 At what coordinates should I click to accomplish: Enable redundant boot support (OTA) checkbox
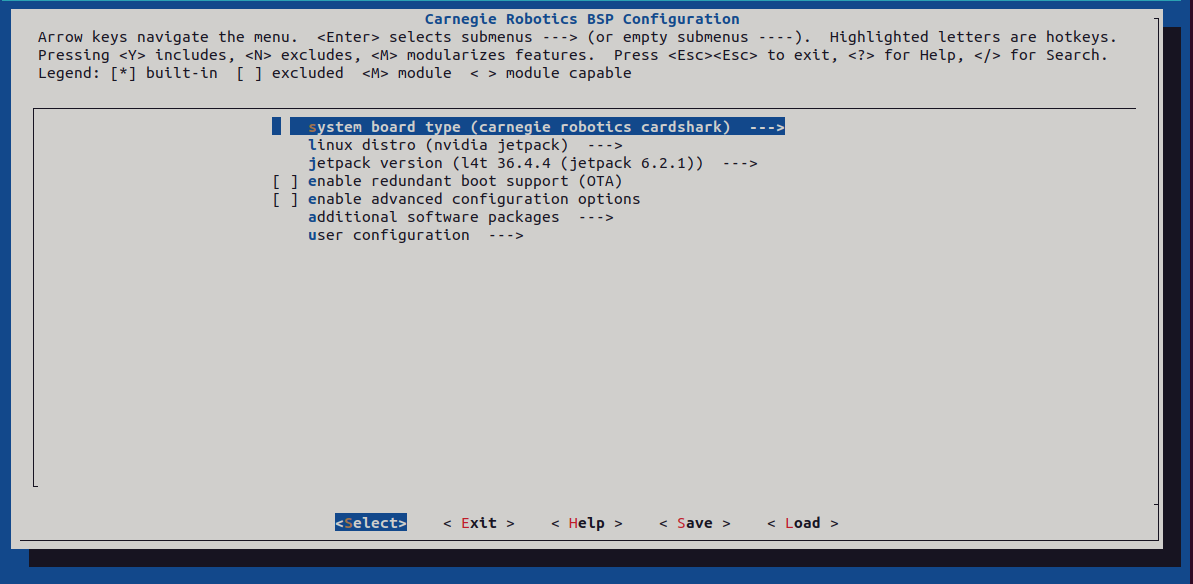point(285,182)
